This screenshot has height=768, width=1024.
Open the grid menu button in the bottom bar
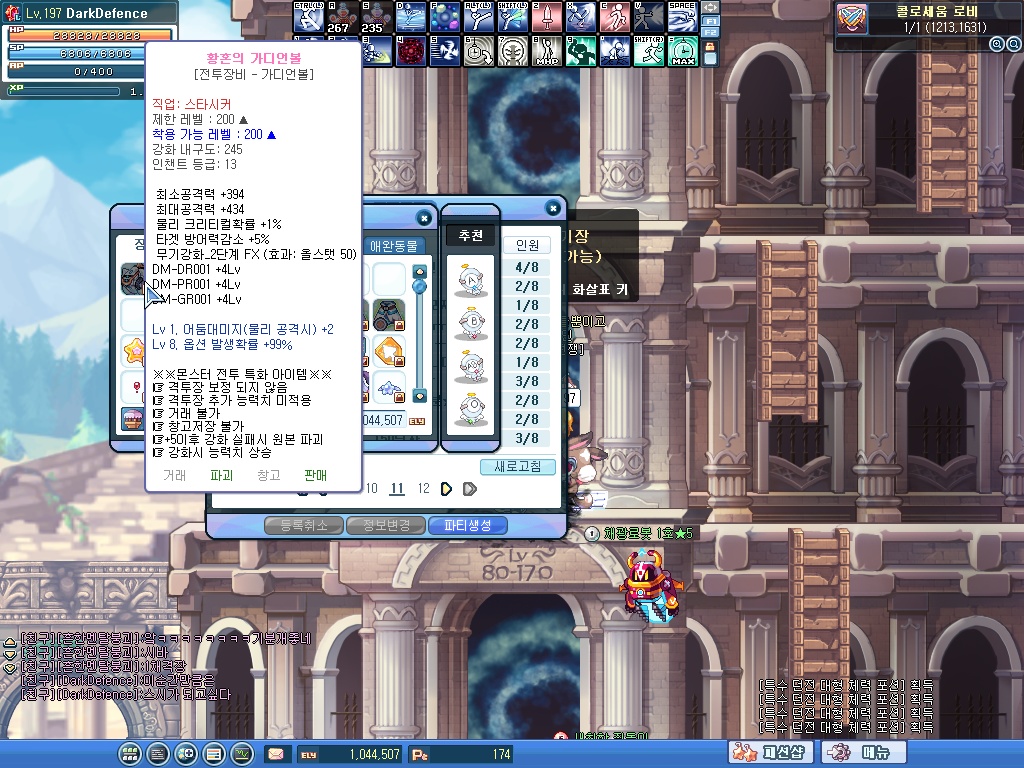tap(129, 754)
